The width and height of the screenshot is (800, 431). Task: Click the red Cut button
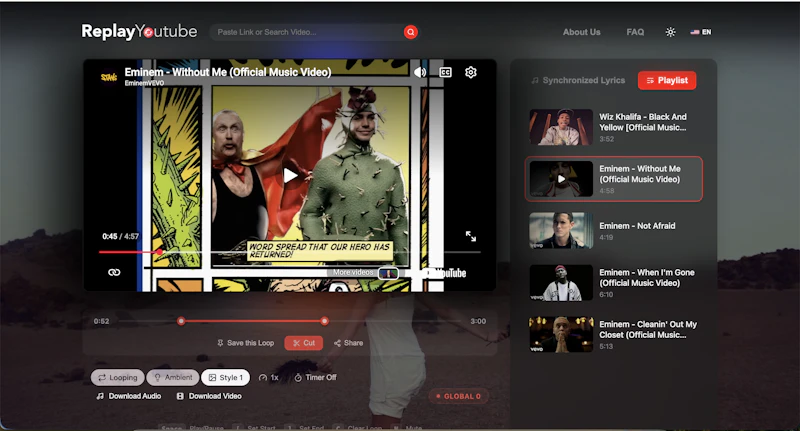point(304,343)
